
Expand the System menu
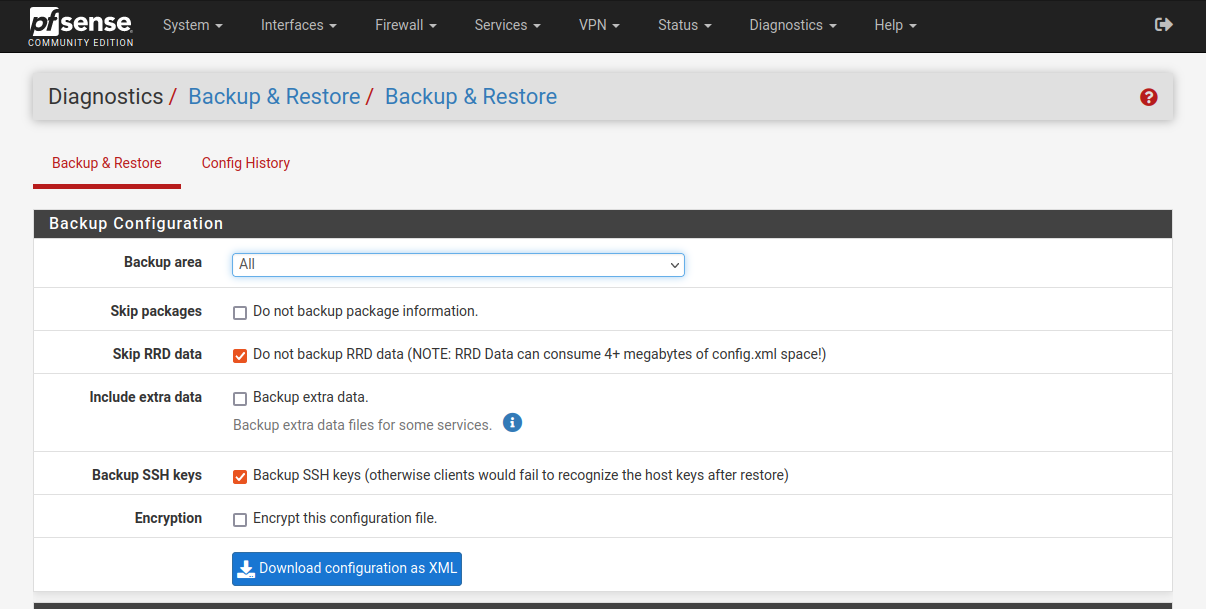coord(192,25)
